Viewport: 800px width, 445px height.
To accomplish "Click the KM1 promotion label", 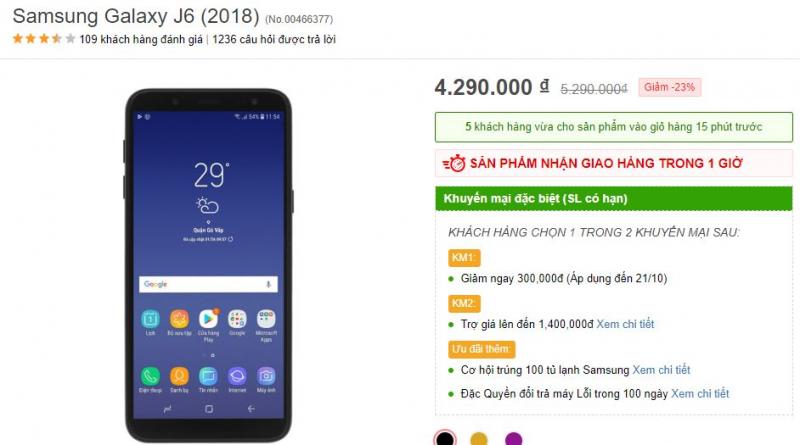I will click(464, 258).
